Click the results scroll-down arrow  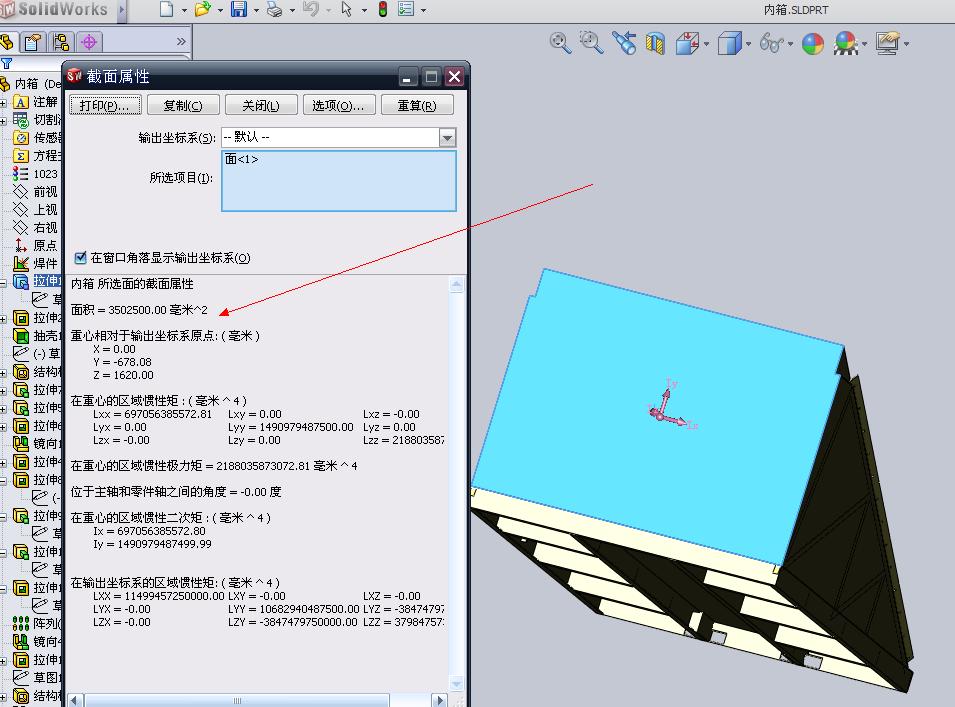pos(456,683)
